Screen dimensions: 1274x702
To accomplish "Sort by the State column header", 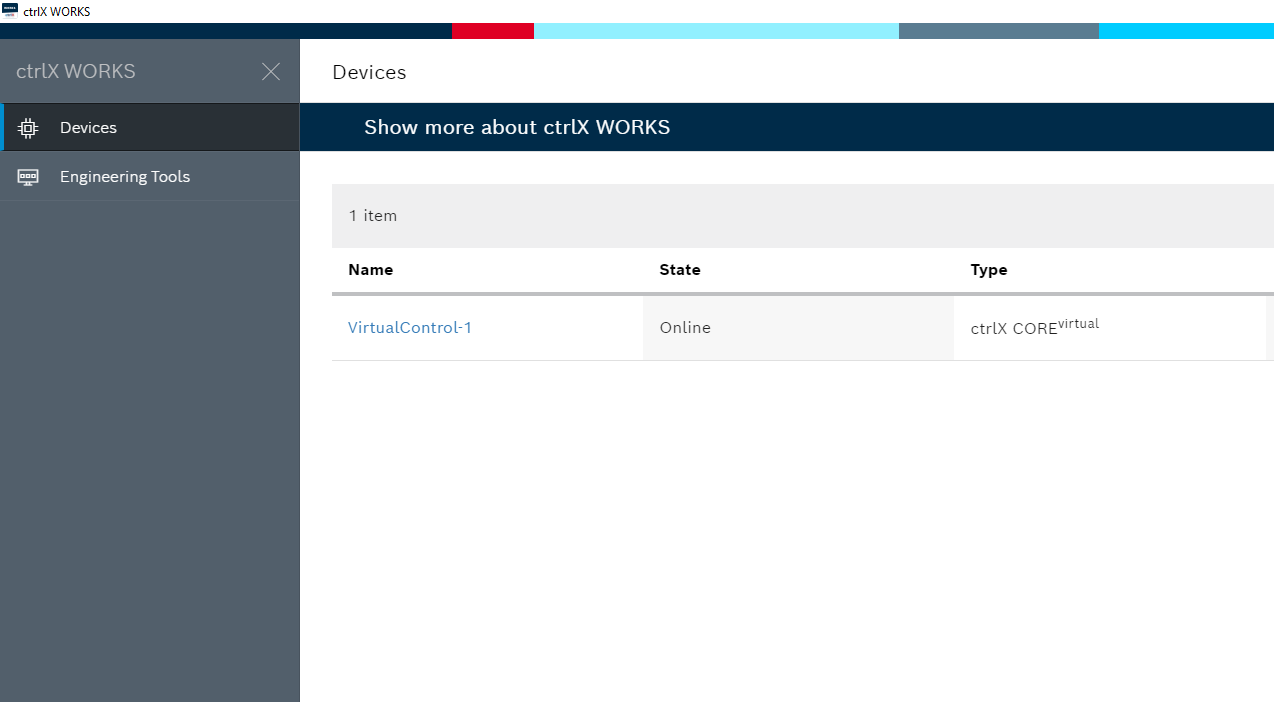I will point(680,270).
